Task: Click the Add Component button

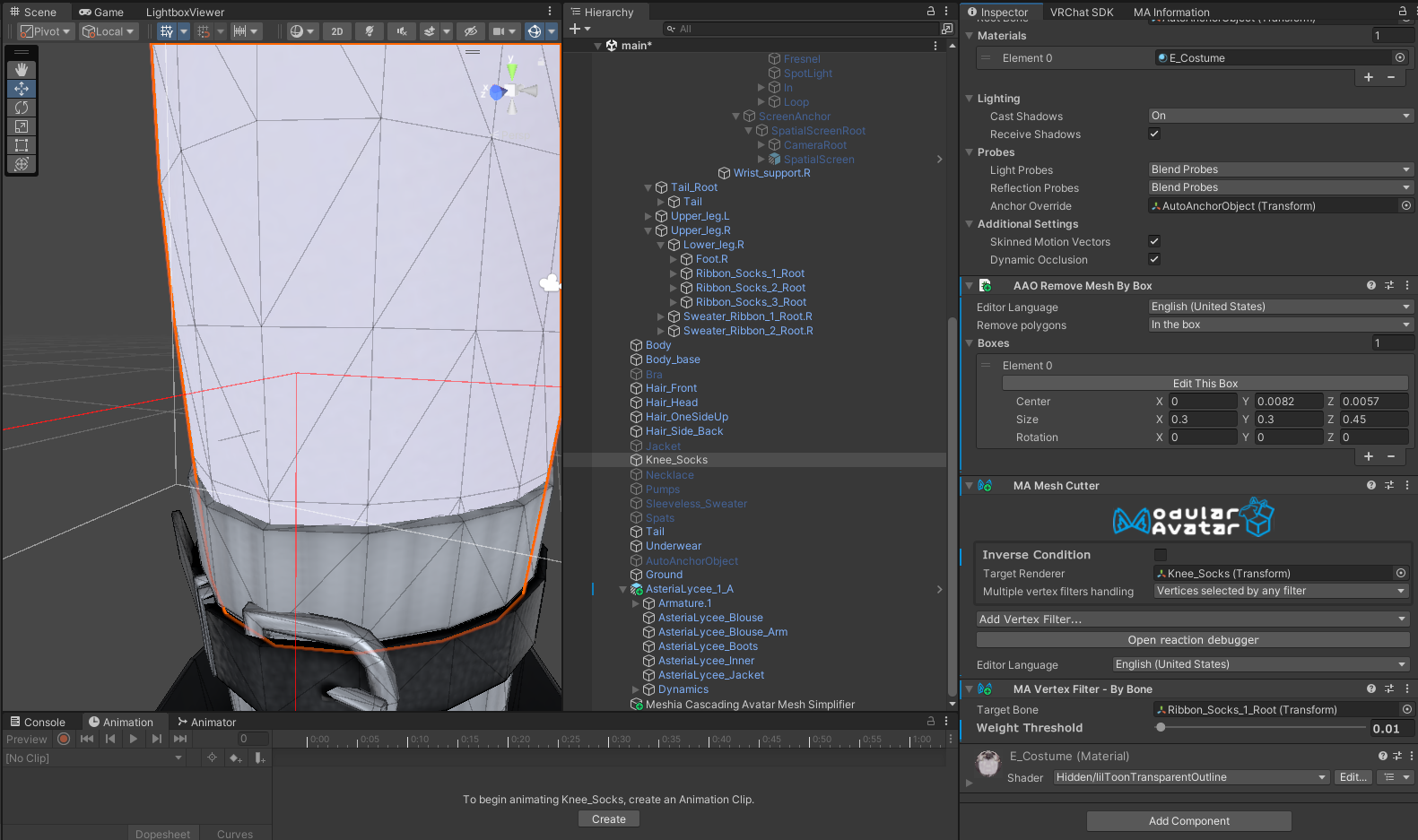Action: [1188, 821]
